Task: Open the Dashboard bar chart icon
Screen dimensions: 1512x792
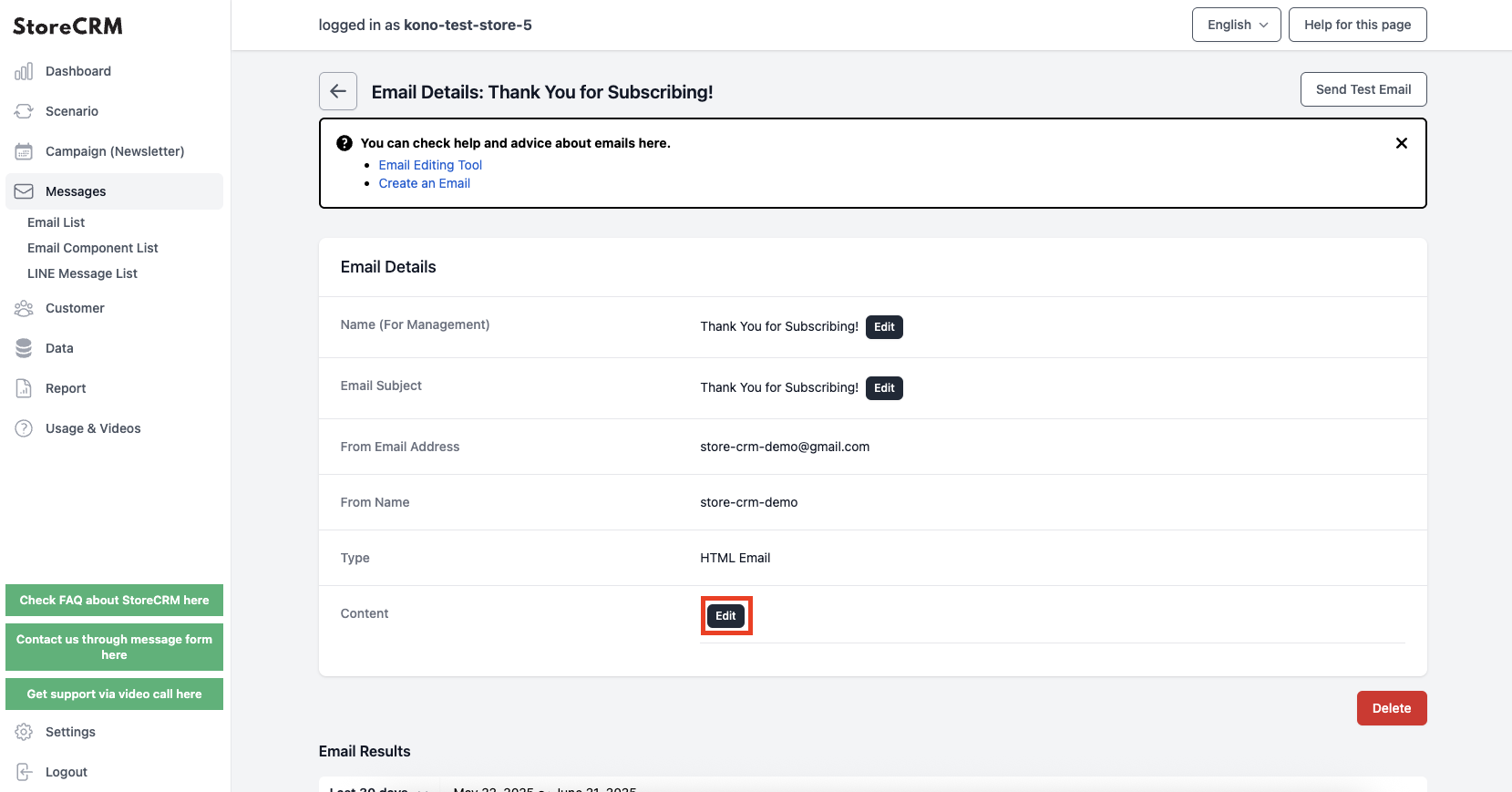Action: (x=24, y=71)
